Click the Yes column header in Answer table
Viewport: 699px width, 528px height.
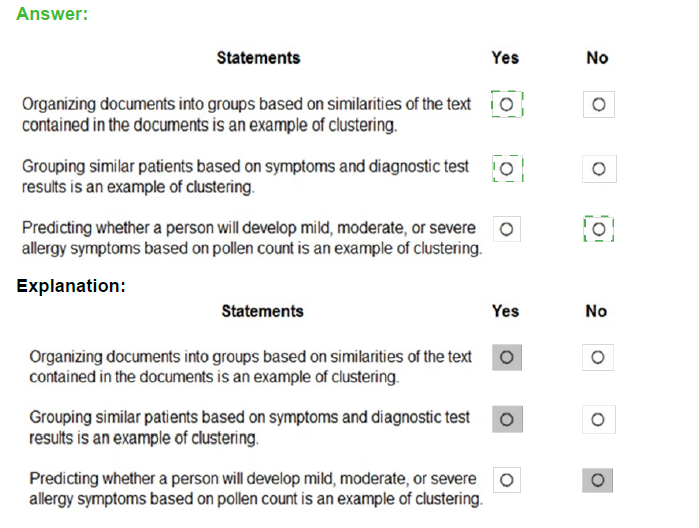[505, 58]
